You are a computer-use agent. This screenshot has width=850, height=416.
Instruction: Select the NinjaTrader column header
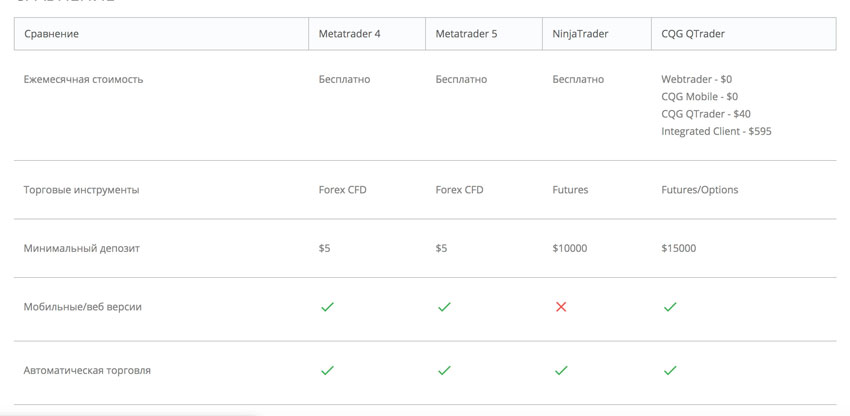pyautogui.click(x=597, y=34)
